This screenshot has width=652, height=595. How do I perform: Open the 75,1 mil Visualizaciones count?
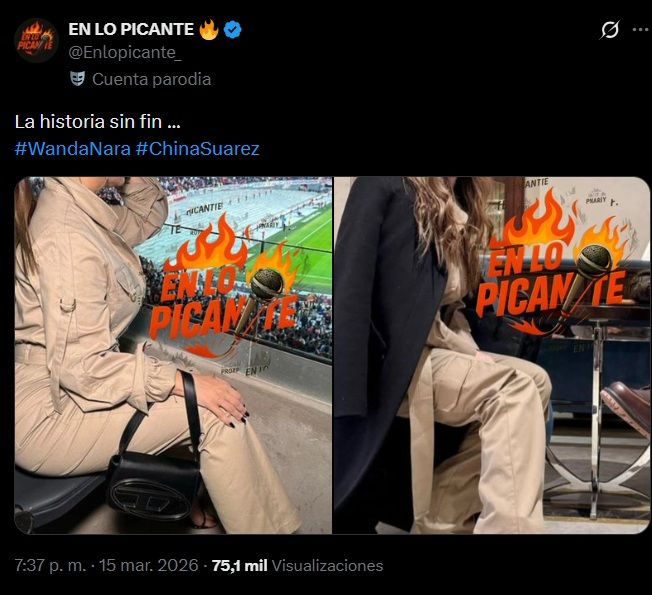[297, 565]
